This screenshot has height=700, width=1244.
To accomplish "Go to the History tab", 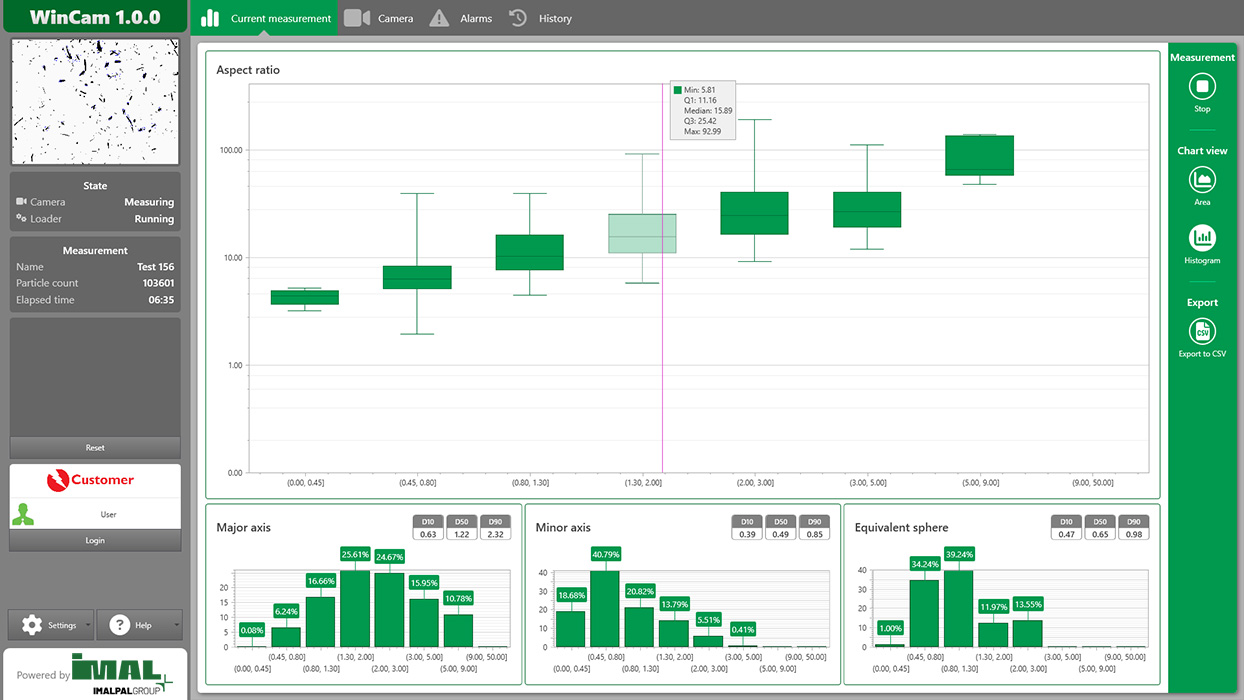I will [540, 18].
